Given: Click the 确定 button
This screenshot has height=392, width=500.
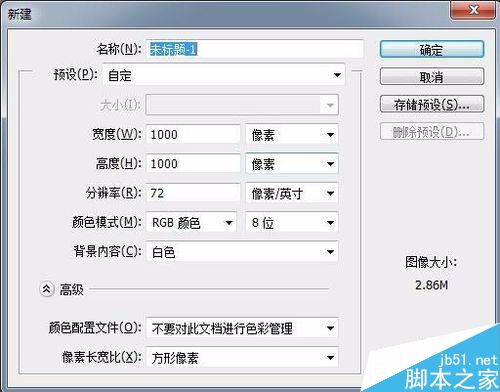Looking at the screenshot, I should [x=432, y=49].
